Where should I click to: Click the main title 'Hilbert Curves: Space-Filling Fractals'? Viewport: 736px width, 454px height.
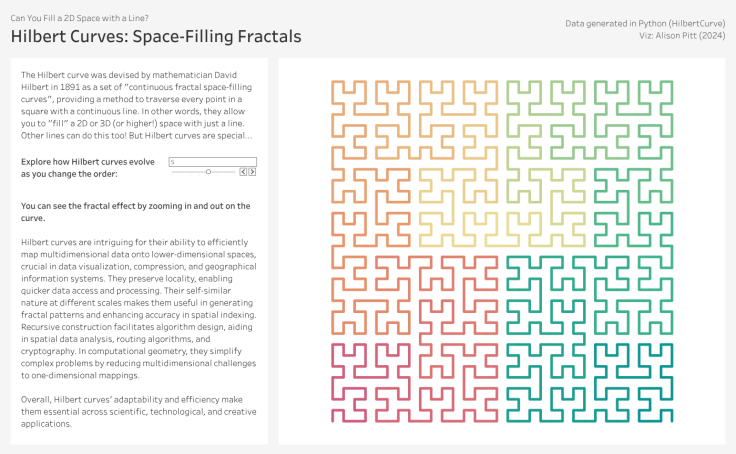(156, 37)
